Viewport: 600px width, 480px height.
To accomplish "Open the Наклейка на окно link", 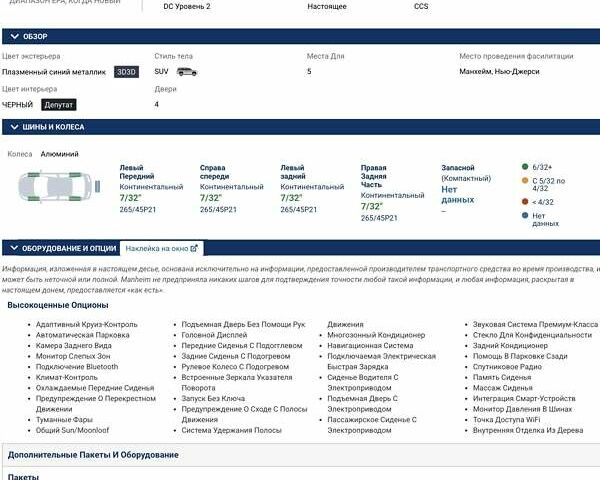I will 155,248.
